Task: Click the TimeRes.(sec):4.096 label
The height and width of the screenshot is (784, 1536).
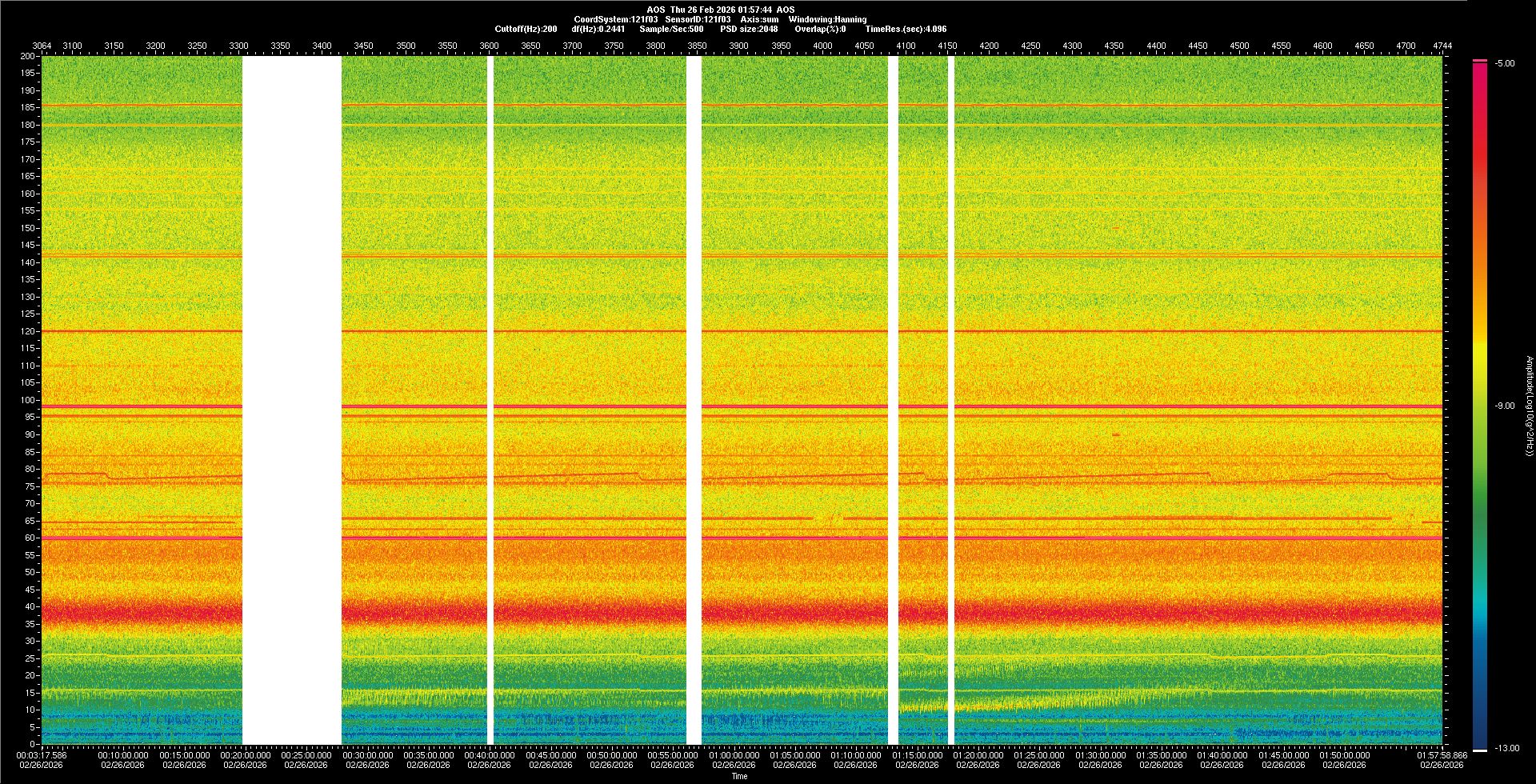Action: click(x=906, y=29)
